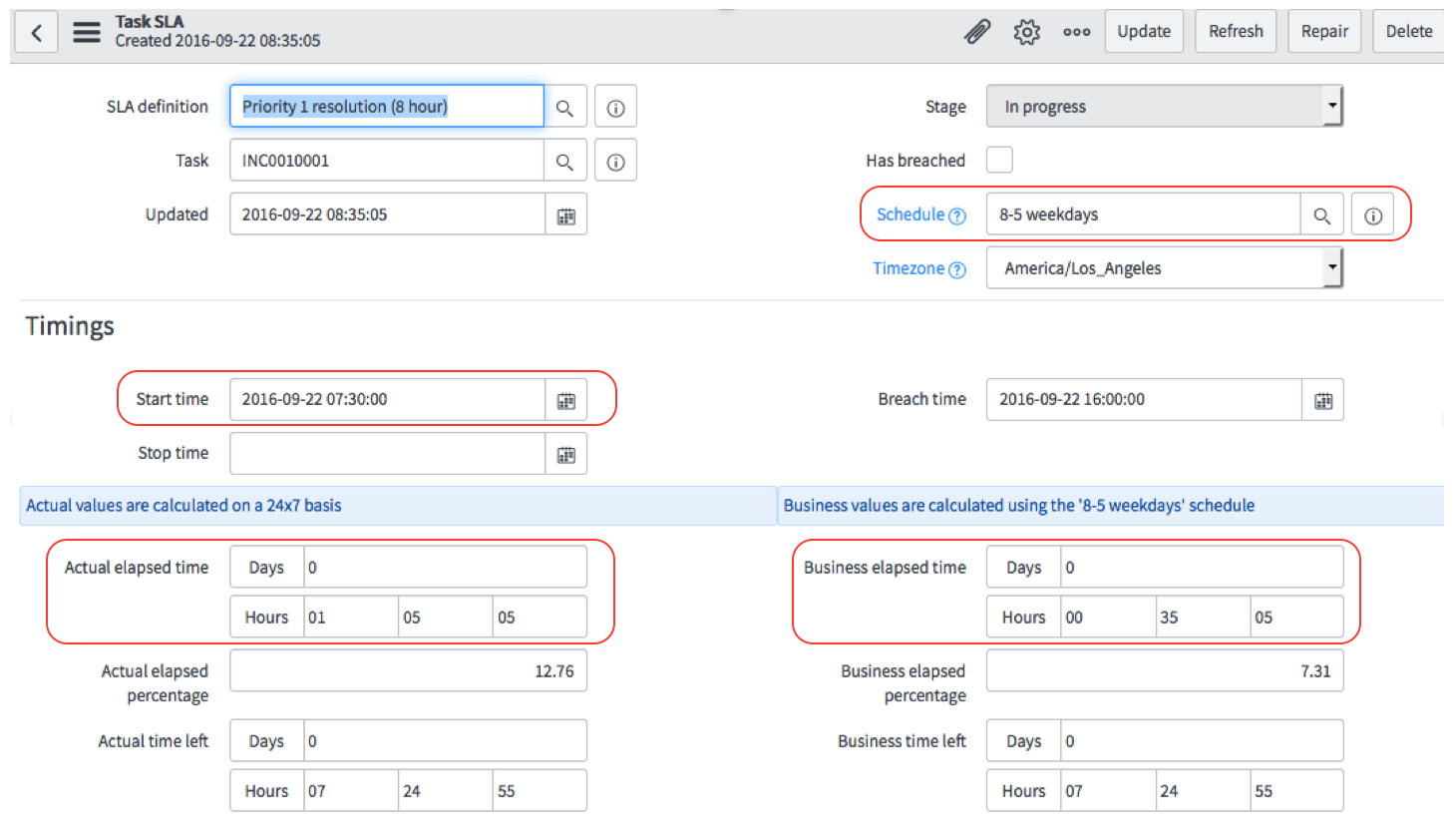The height and width of the screenshot is (836, 1456).
Task: Open form settings via the gear icon
Action: (x=1026, y=31)
